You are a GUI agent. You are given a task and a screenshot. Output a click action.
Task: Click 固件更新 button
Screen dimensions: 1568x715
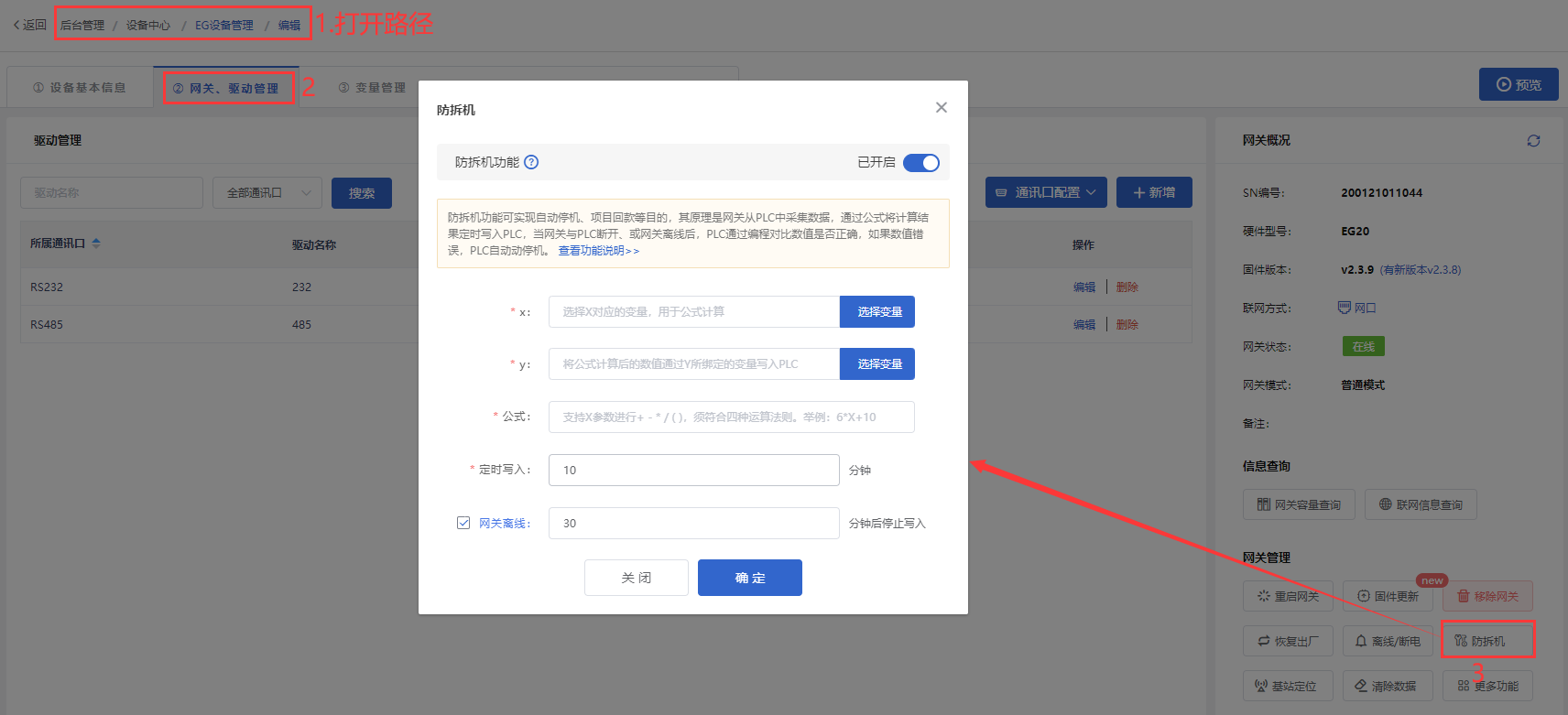click(x=1388, y=596)
